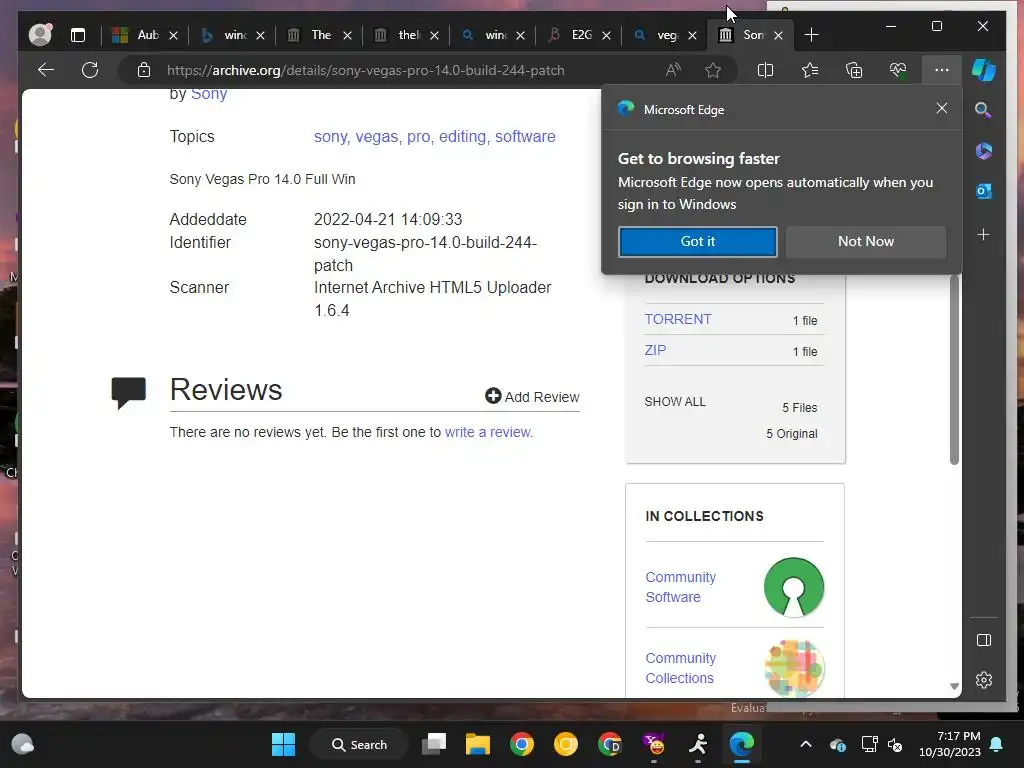Open the tab actions menu icon
Viewport: 1024px width, 768px height.
pyautogui.click(x=78, y=35)
